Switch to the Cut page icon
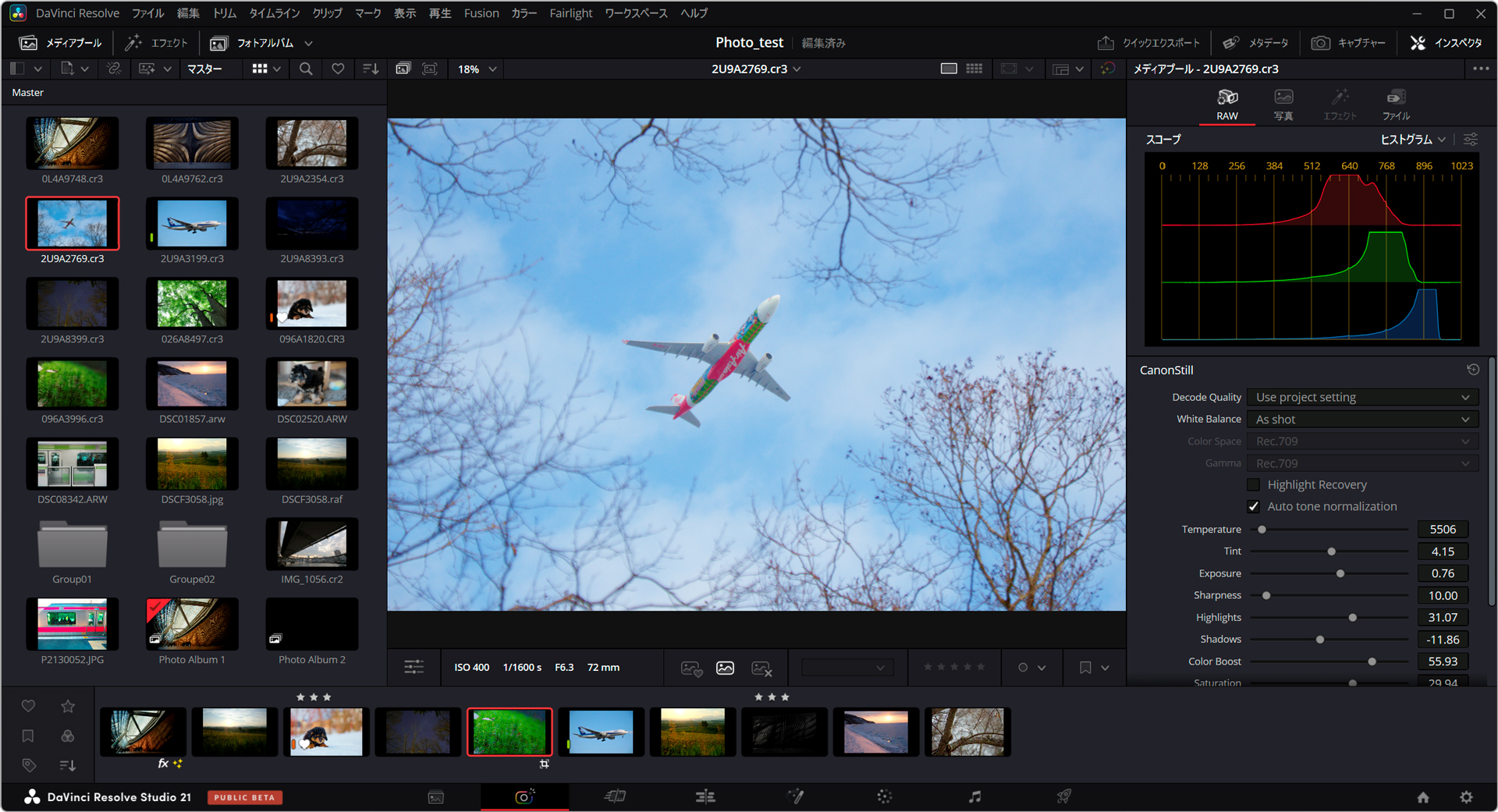Image resolution: width=1498 pixels, height=812 pixels. pyautogui.click(x=615, y=796)
